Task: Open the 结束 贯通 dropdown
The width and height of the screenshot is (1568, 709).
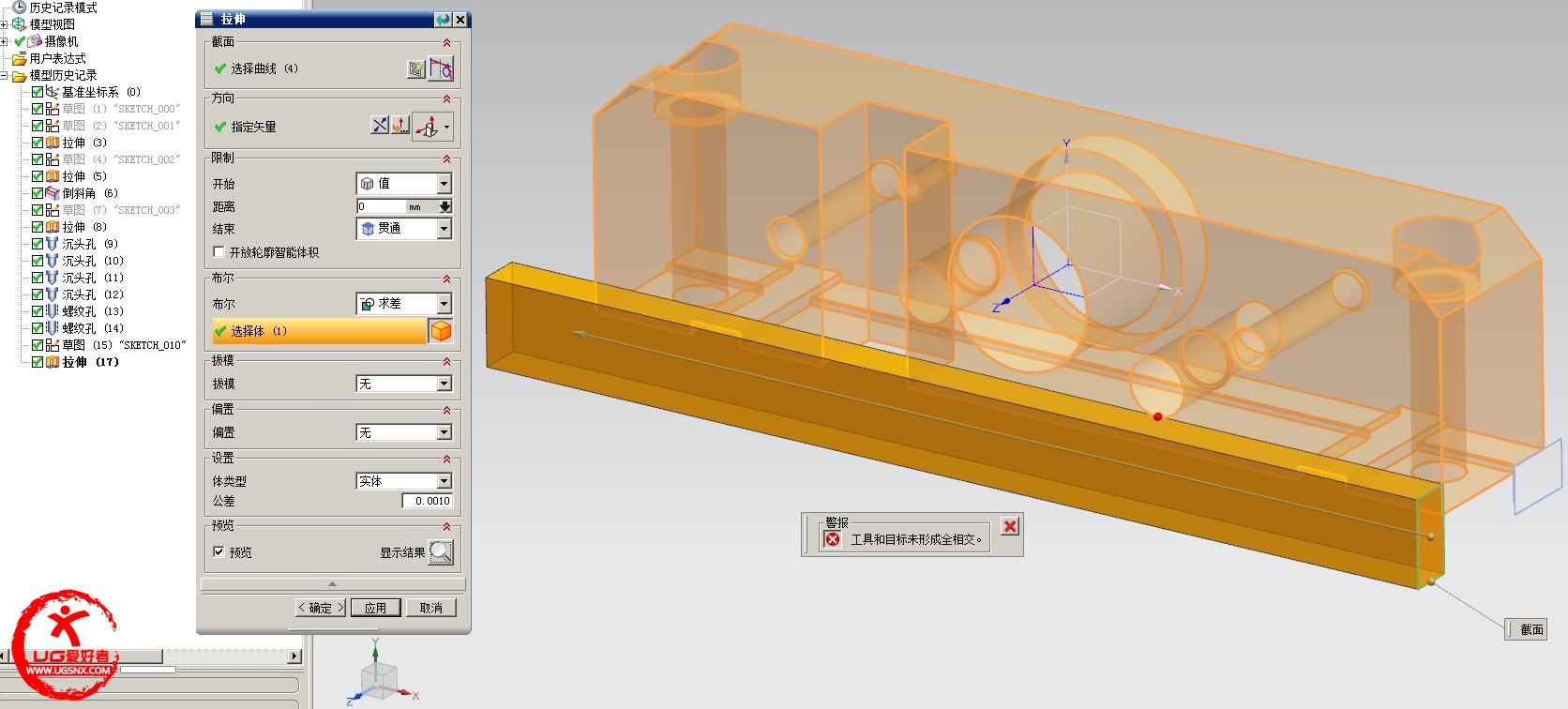Action: 445,229
